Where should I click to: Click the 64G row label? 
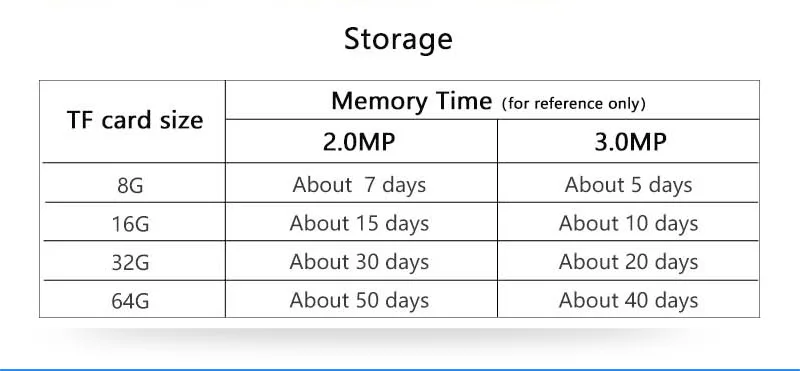pos(130,301)
